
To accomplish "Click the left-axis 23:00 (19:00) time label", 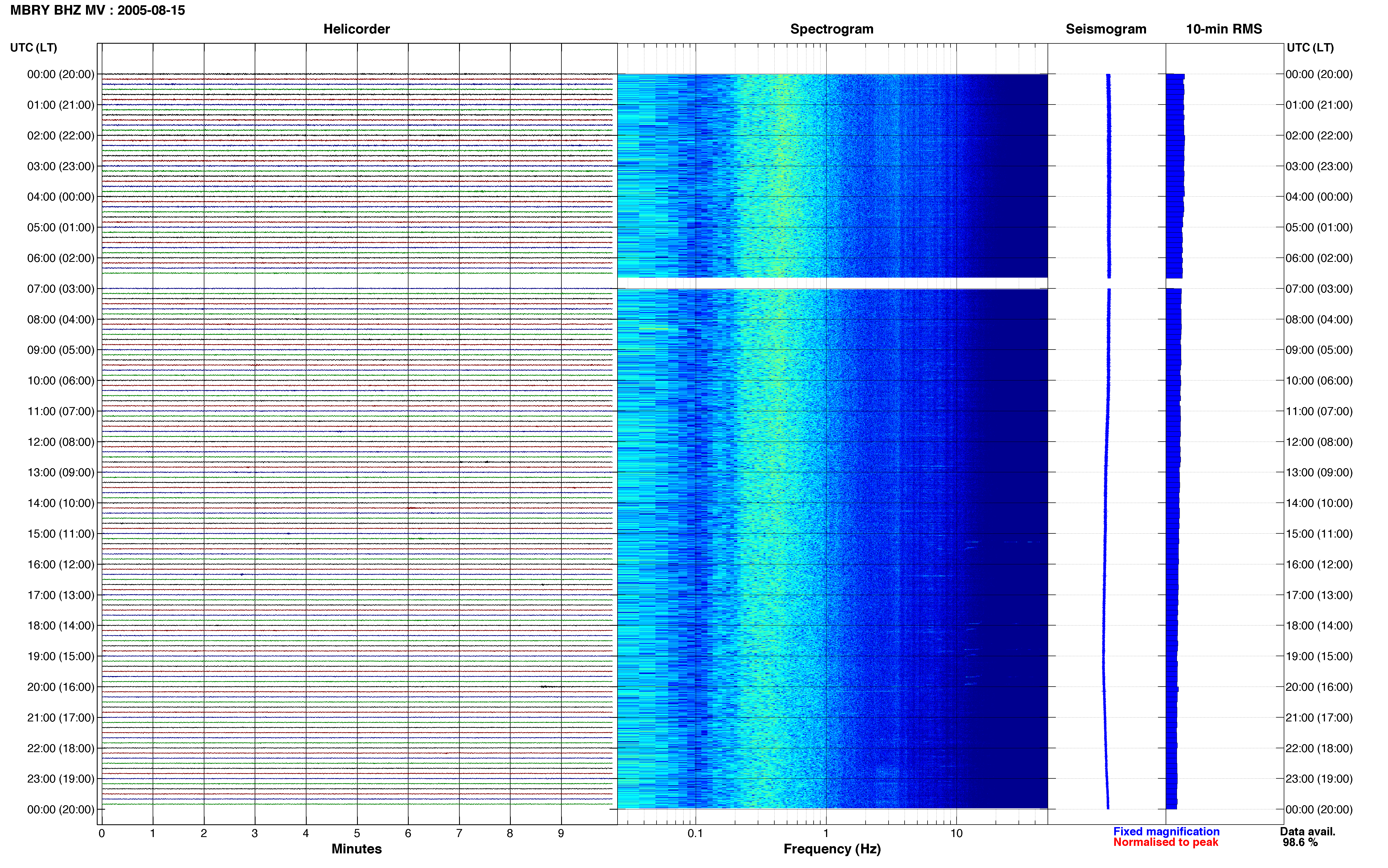I will pyautogui.click(x=61, y=779).
